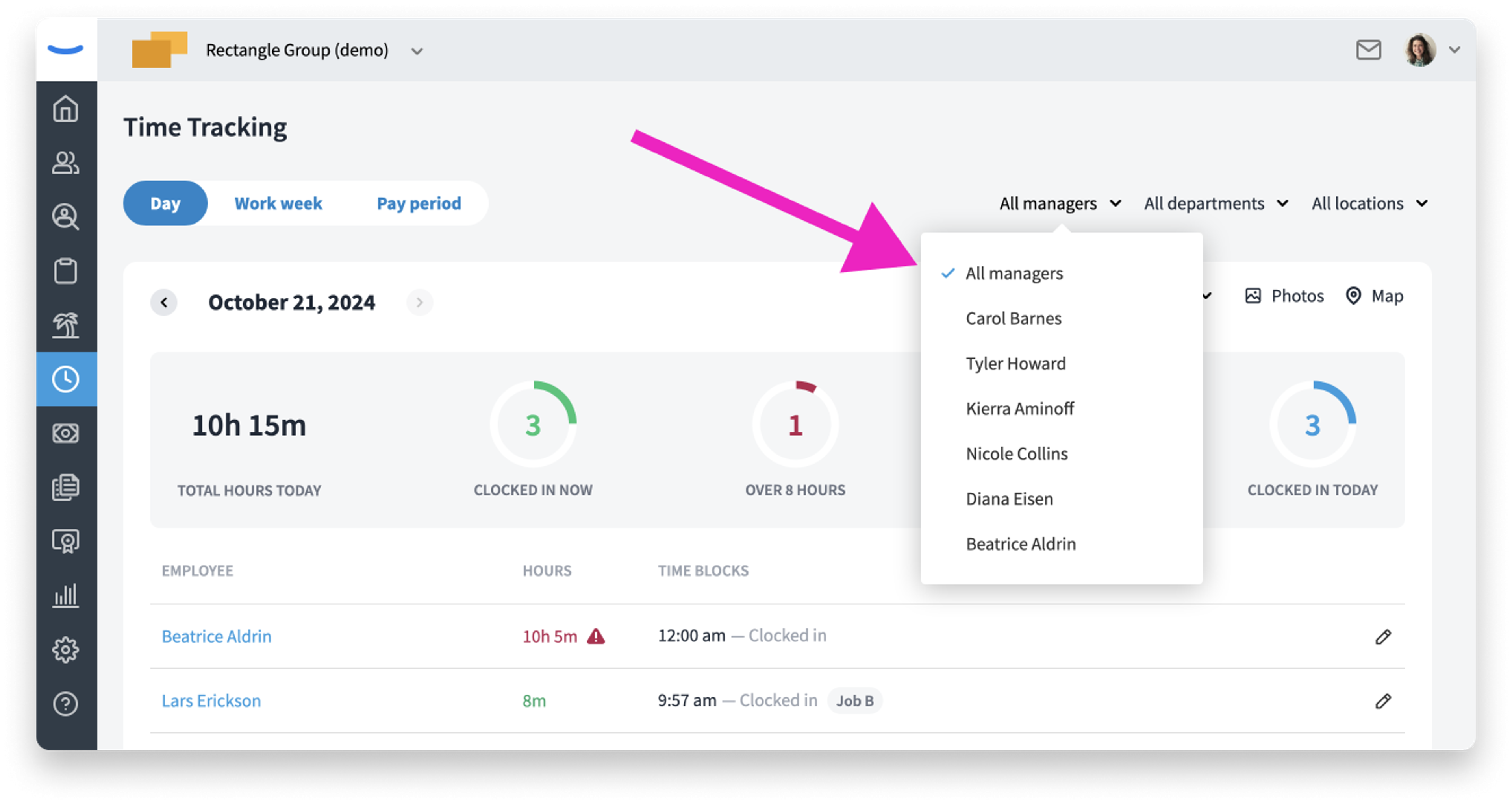1512x804 pixels.
Task: Open the Home icon in sidebar
Action: pos(66,109)
